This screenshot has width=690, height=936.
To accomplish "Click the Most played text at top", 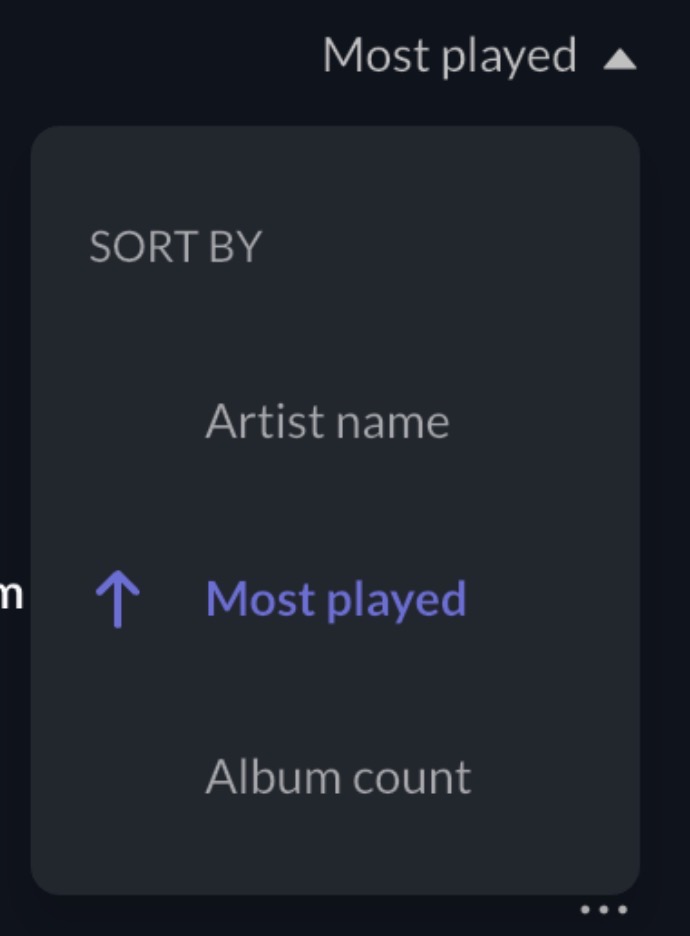I will pyautogui.click(x=449, y=56).
